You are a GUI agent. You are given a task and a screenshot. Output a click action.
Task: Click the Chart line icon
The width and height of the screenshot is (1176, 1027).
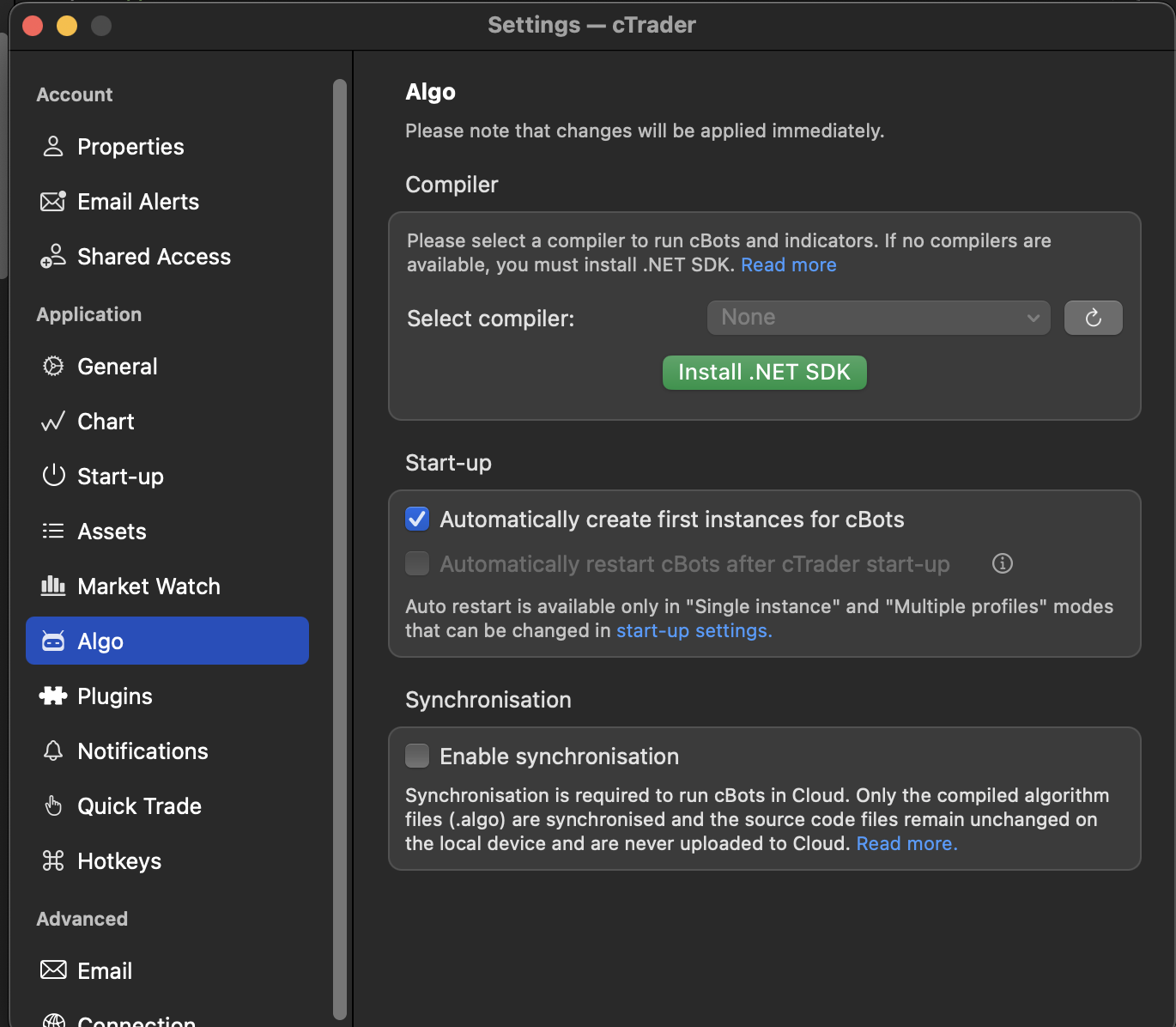click(53, 422)
